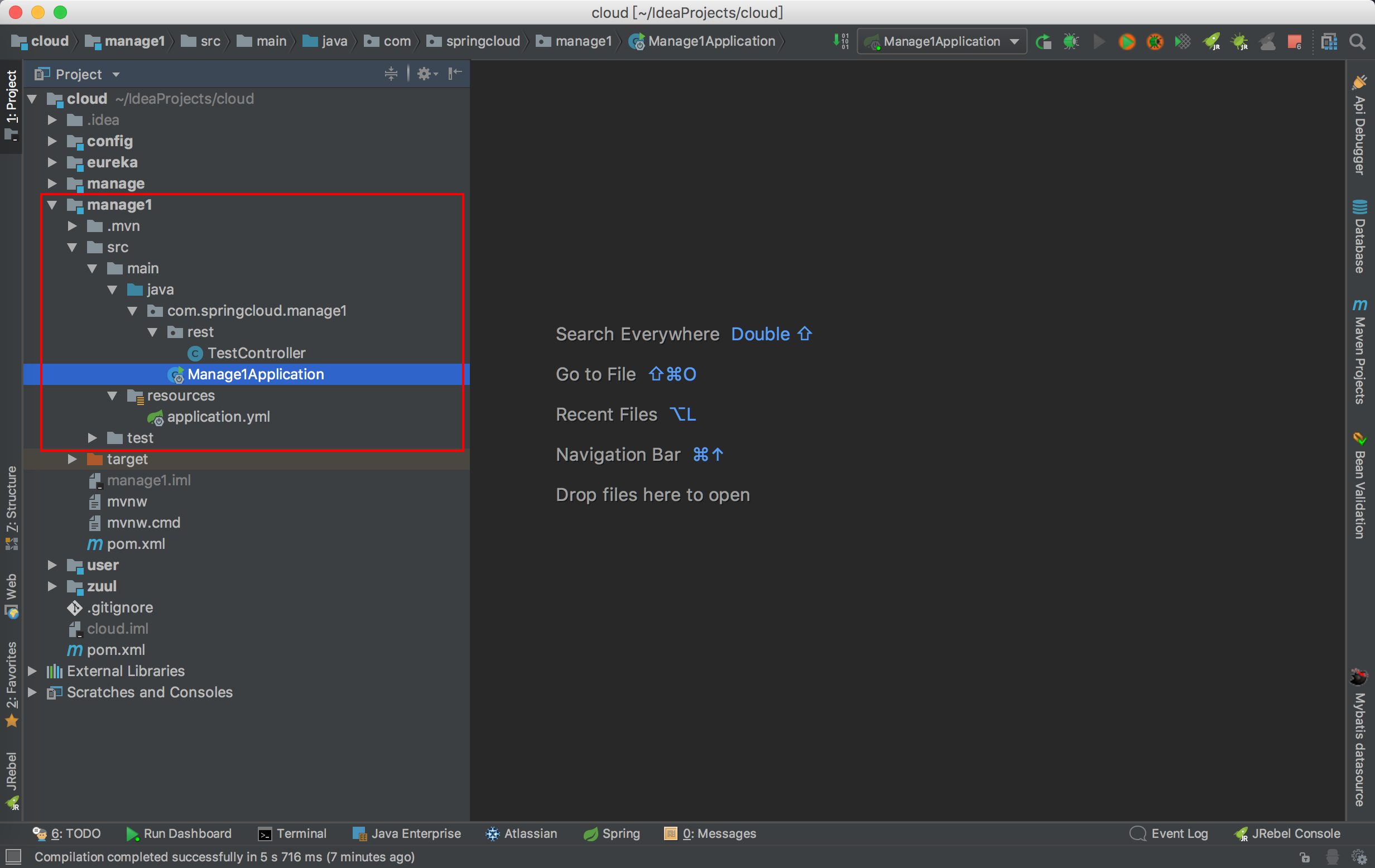The width and height of the screenshot is (1375, 868).
Task: Click the Project panel gear settings icon
Action: click(x=424, y=74)
